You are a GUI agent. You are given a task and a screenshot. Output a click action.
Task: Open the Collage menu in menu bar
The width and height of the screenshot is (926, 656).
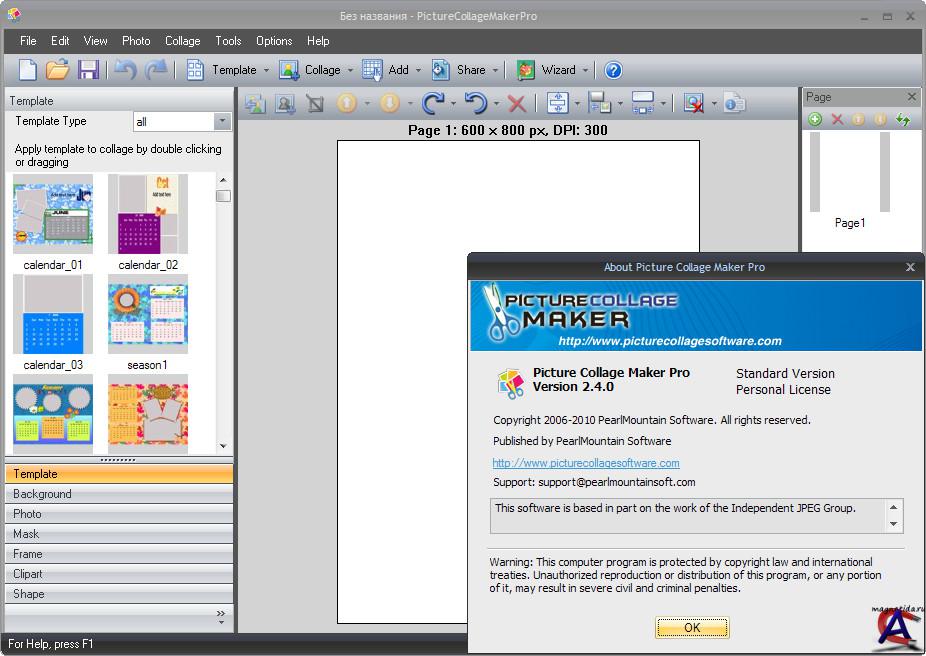click(182, 41)
